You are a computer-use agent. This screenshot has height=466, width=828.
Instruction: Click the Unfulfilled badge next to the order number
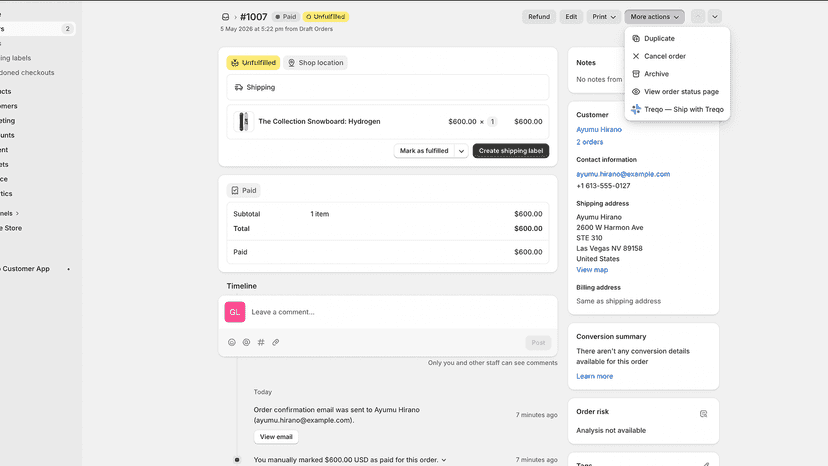[326, 17]
